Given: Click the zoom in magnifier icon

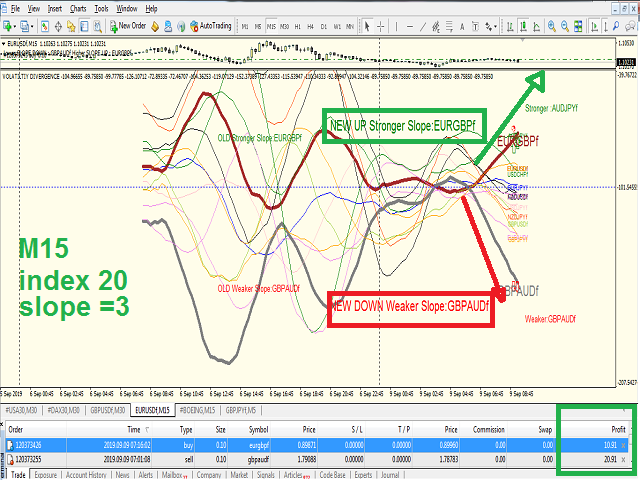Looking at the screenshot, I should [552, 27].
